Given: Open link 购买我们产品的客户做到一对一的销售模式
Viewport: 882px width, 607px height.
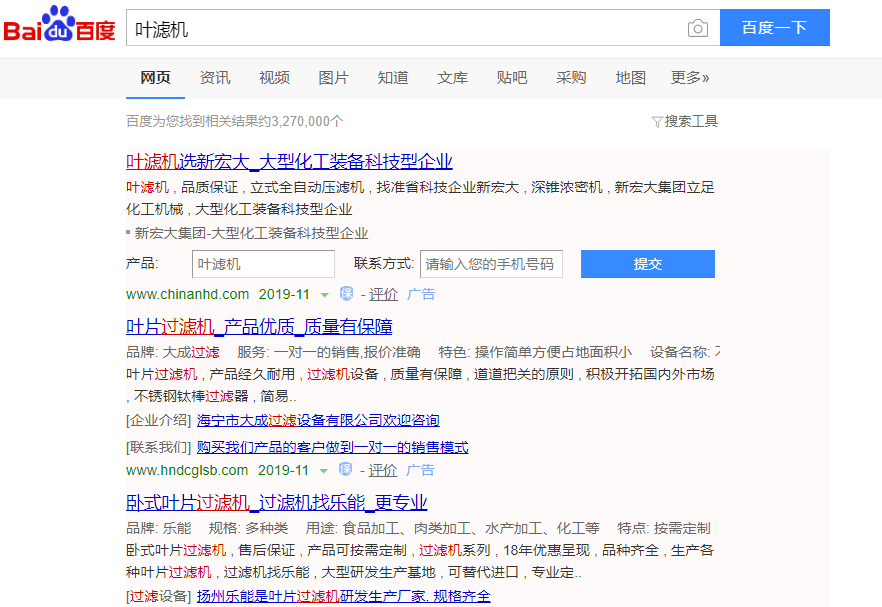Looking at the screenshot, I should click(x=332, y=447).
